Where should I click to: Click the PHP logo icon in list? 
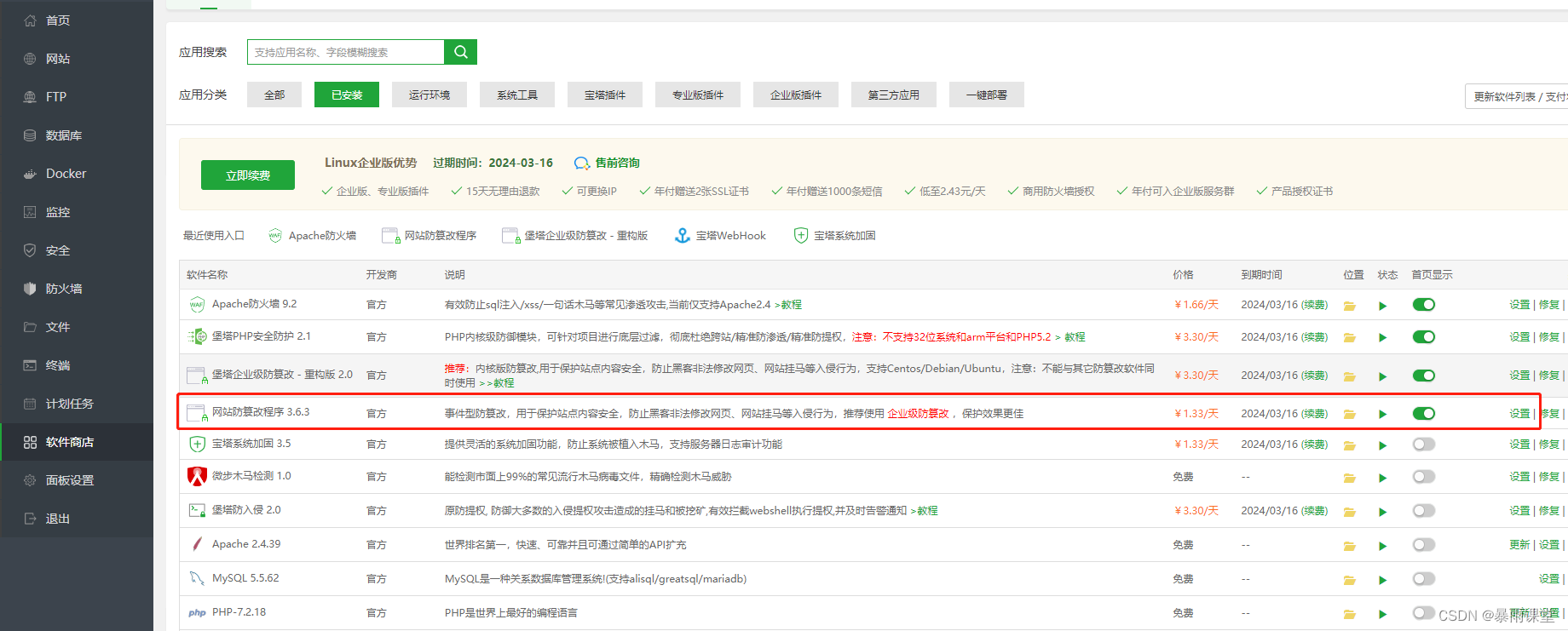[x=197, y=612]
